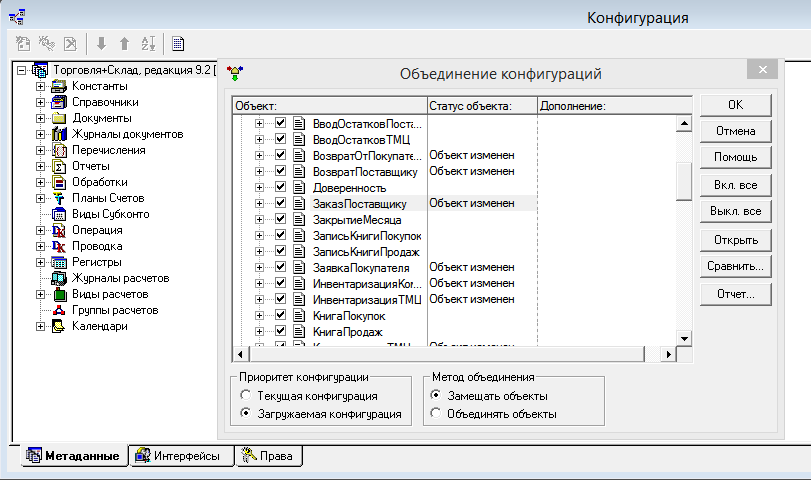Screen dimensions: 811x480
Task: Click the Календари icon in tree
Action: pyautogui.click(x=59, y=326)
